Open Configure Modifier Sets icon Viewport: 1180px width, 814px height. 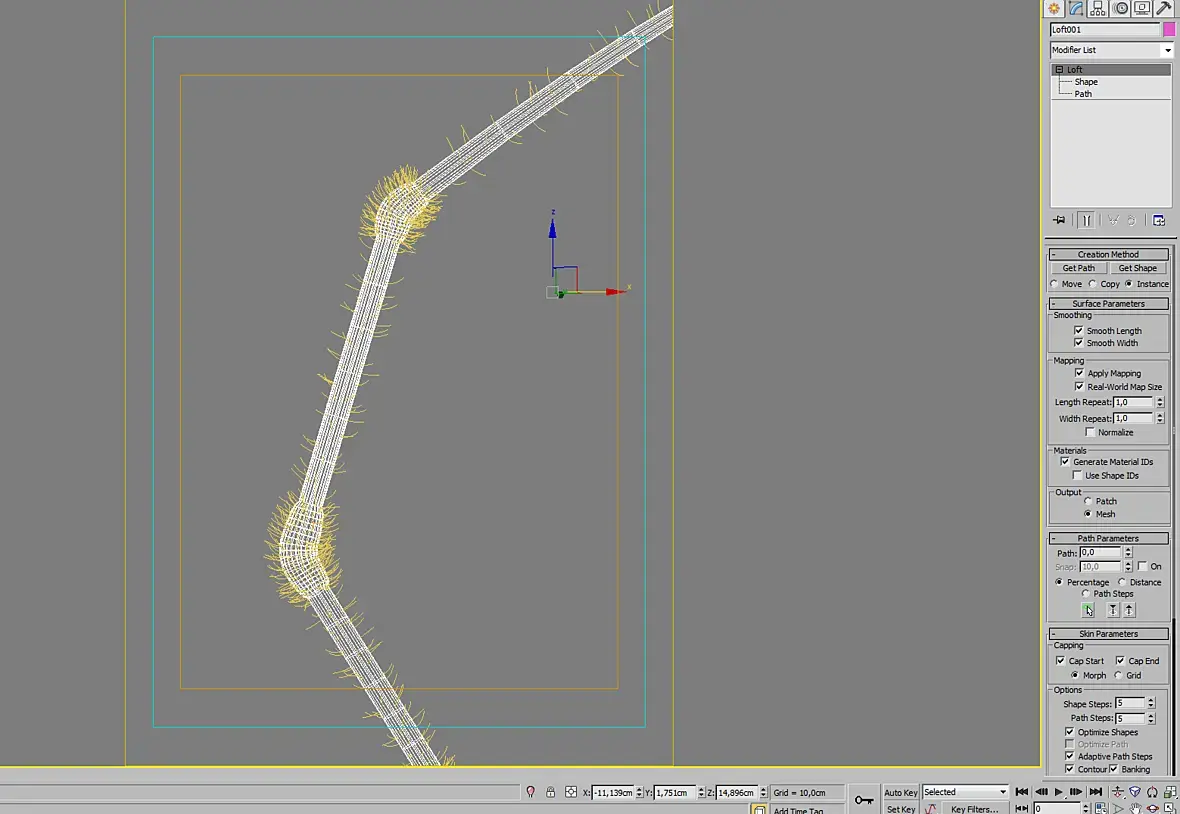pos(1159,220)
